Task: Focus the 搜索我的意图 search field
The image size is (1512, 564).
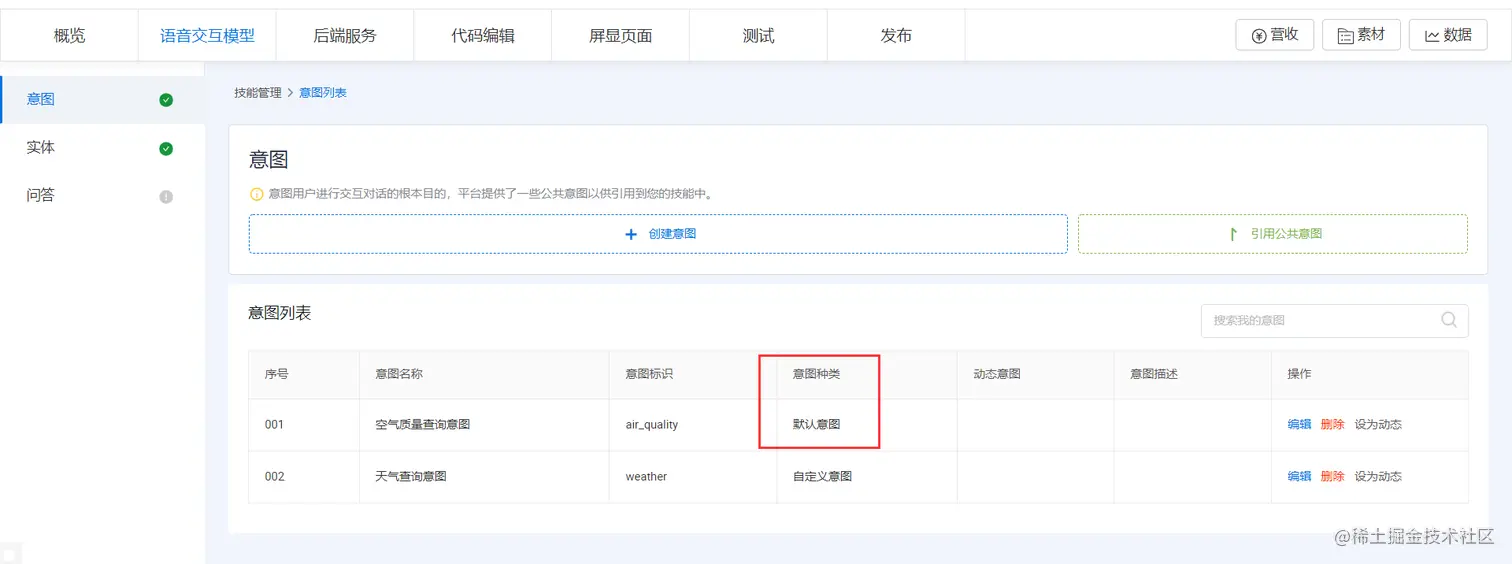Action: [1335, 321]
